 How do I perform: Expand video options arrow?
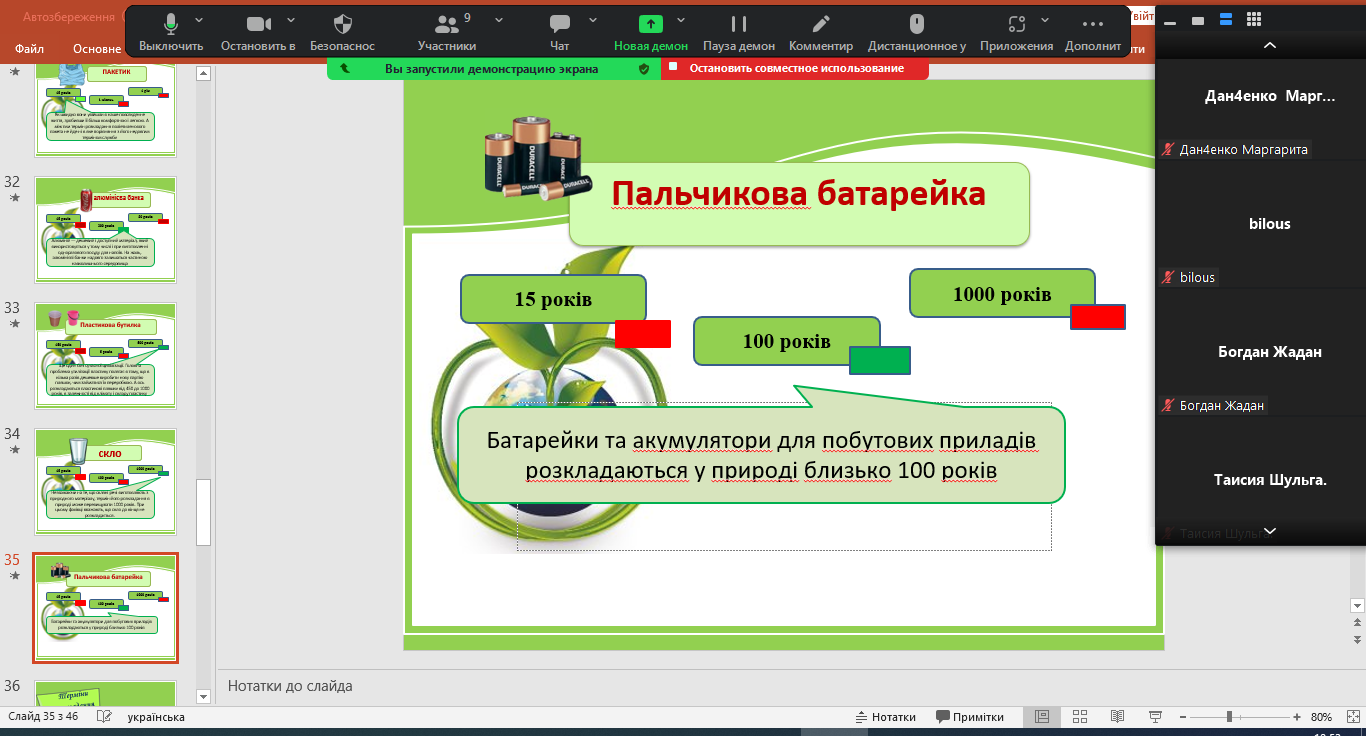pyautogui.click(x=291, y=20)
